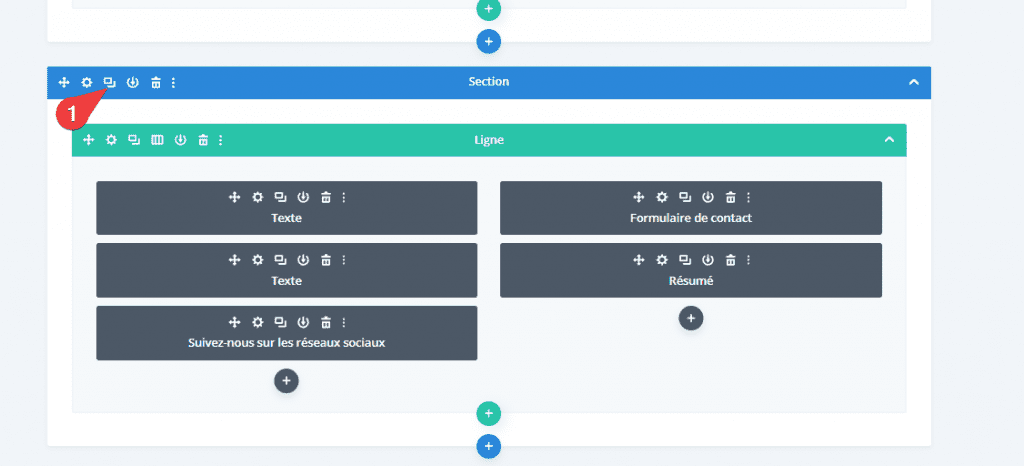Open more options for the Résumé module
The height and width of the screenshot is (466, 1024).
point(748,260)
